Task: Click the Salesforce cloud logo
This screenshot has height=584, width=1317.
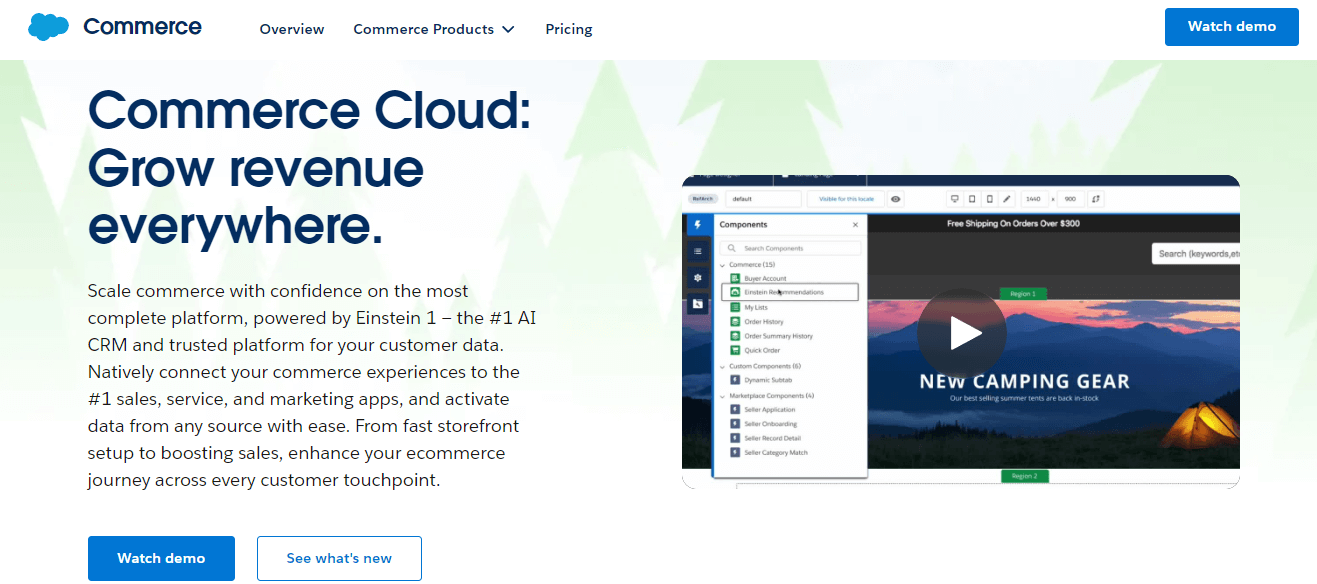Action: (48, 27)
